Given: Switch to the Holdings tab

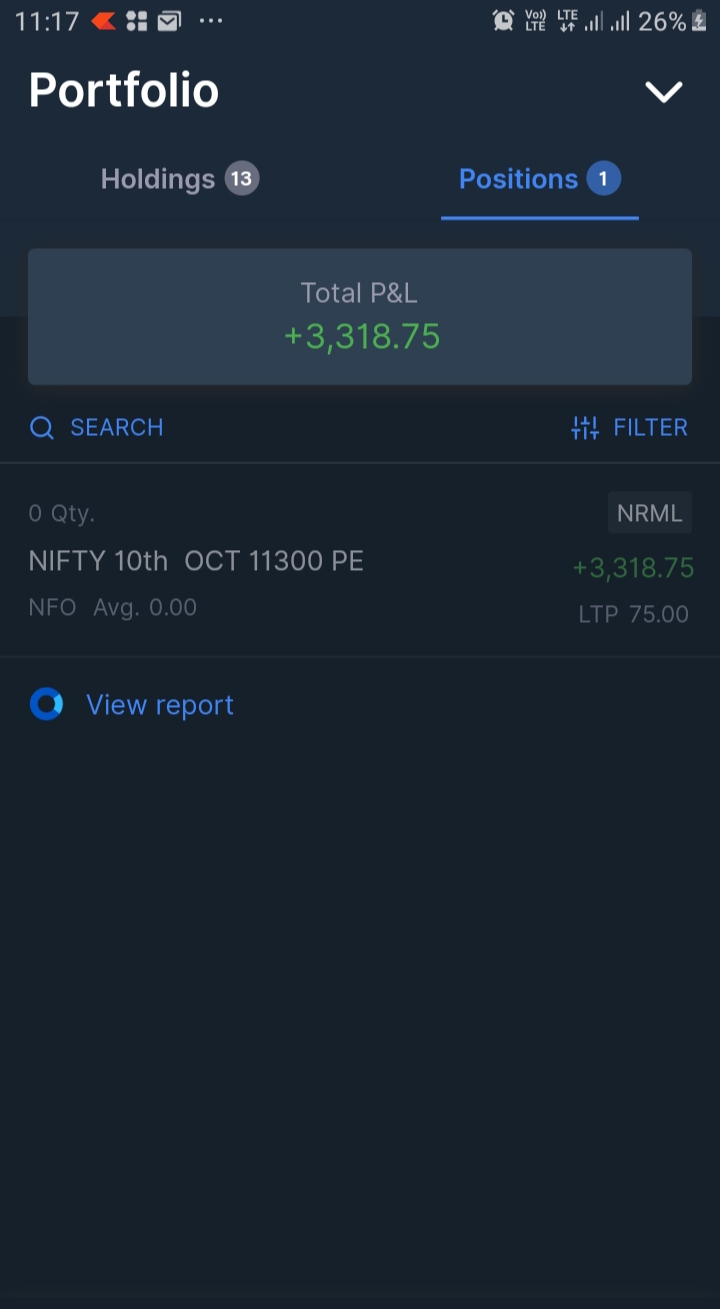Looking at the screenshot, I should [158, 179].
